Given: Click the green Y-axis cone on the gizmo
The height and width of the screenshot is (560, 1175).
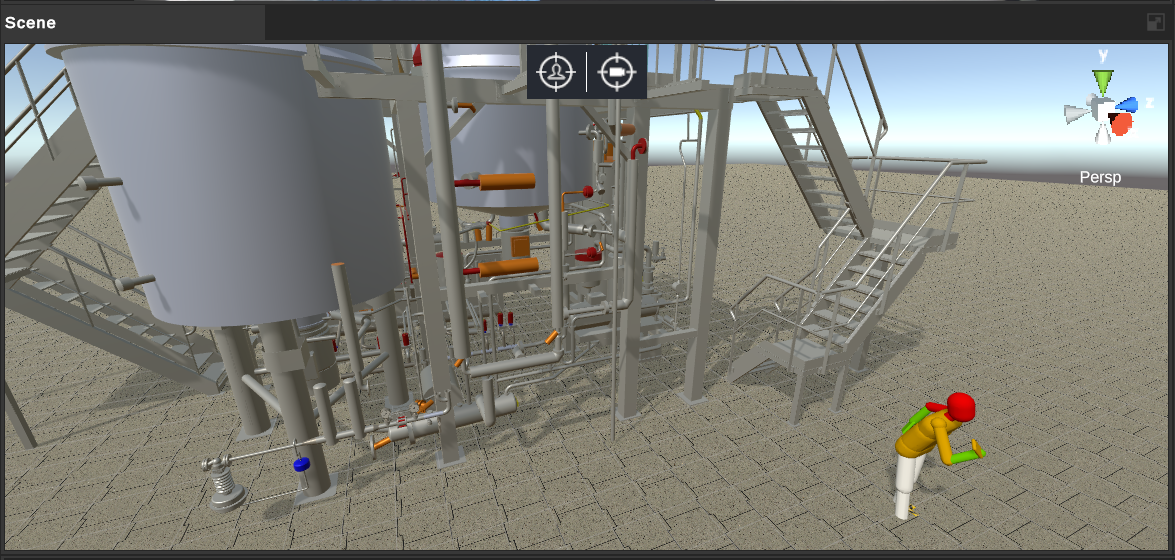Looking at the screenshot, I should click(1102, 81).
